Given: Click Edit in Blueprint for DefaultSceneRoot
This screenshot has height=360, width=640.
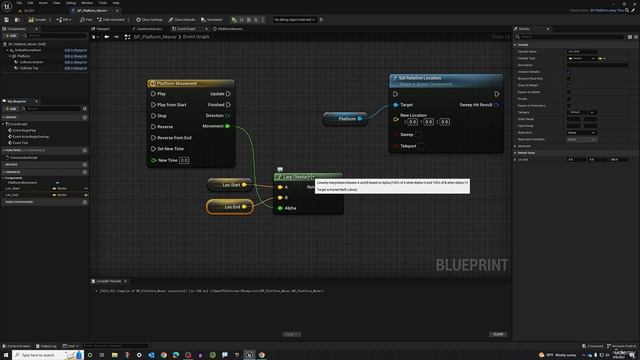Looking at the screenshot, I should [x=76, y=50].
